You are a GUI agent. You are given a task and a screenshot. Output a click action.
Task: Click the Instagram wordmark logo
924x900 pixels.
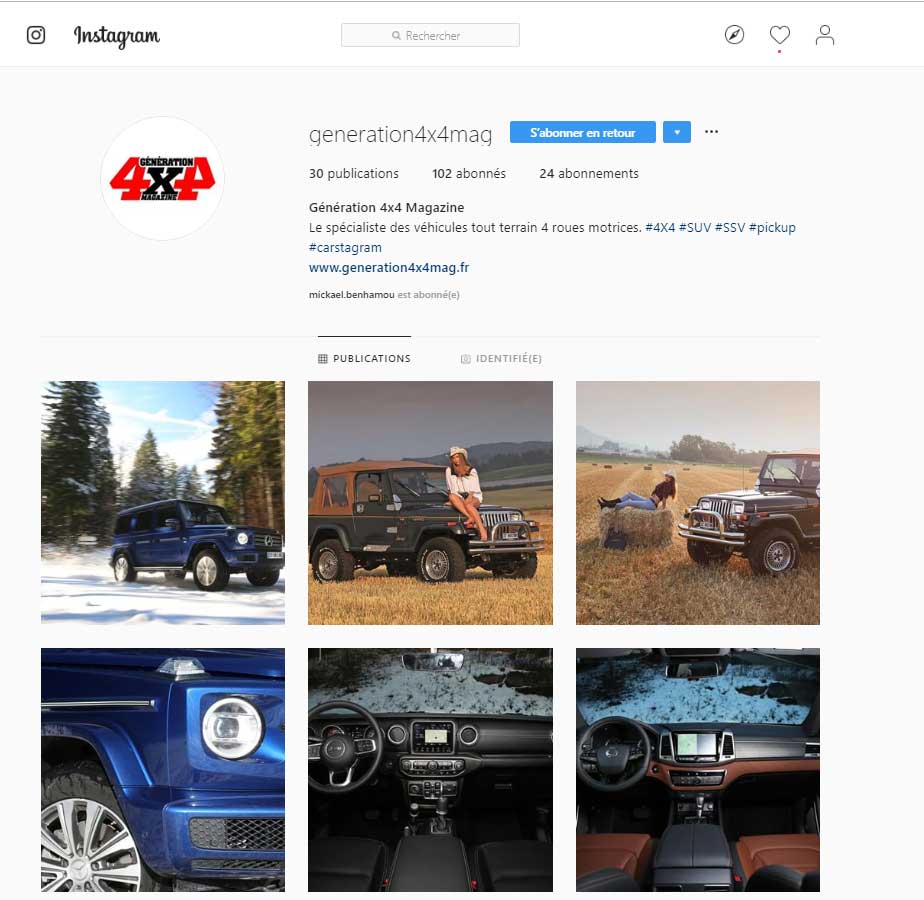[117, 37]
